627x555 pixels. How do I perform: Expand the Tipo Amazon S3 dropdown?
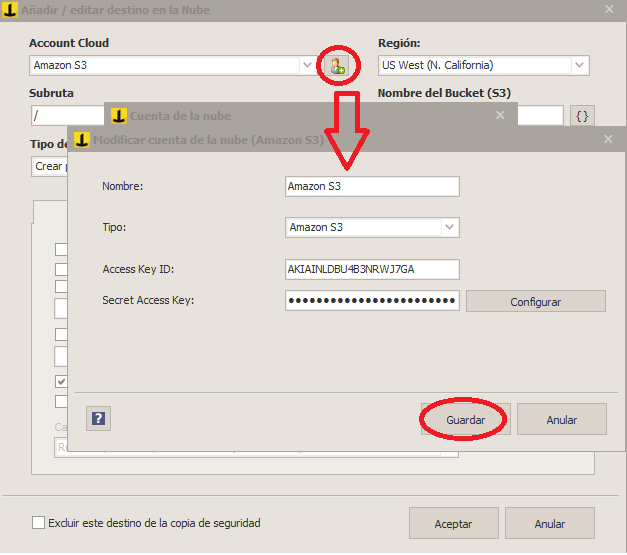[372, 228]
